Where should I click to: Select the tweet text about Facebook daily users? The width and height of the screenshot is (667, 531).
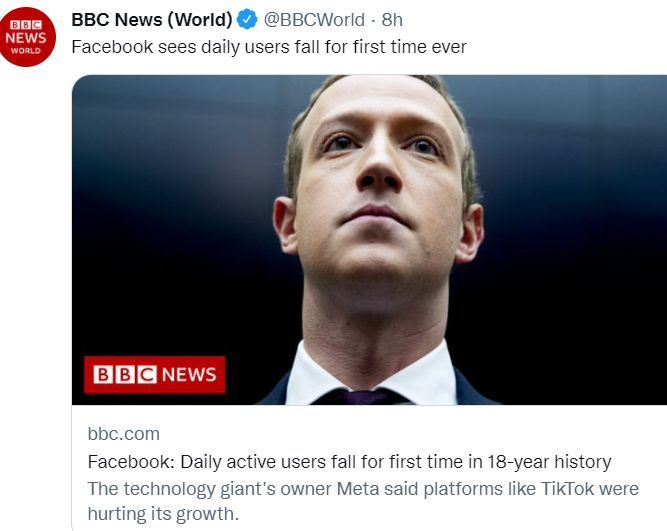(268, 47)
